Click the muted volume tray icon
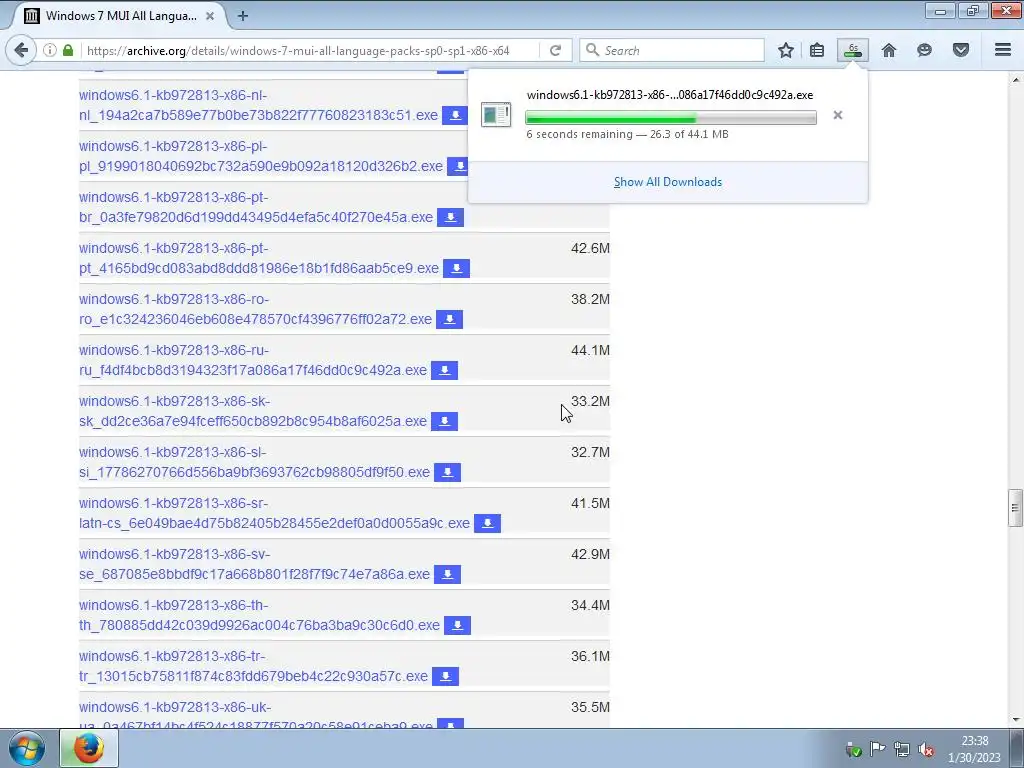Viewport: 1024px width, 768px height. click(x=925, y=750)
